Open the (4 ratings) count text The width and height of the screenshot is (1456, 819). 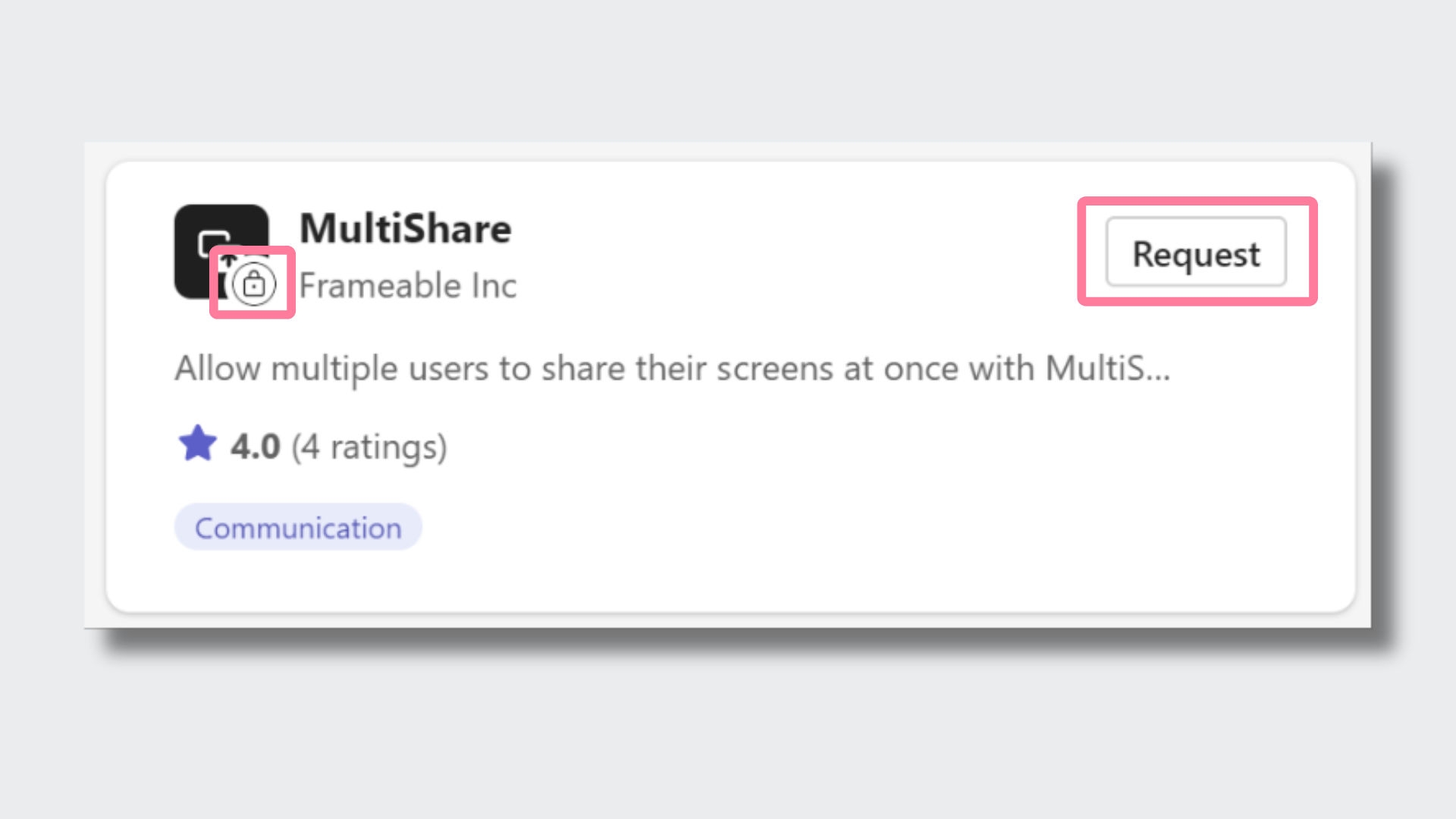tap(369, 447)
